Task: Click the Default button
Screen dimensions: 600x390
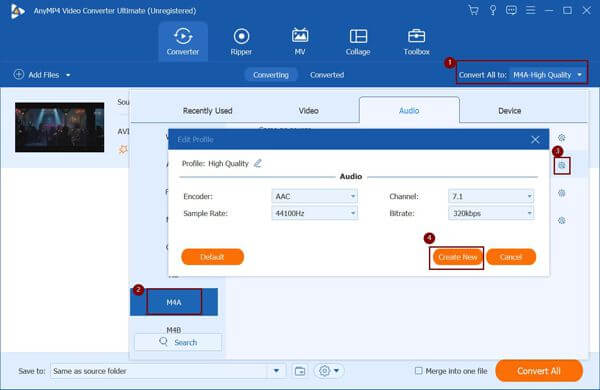Action: tap(212, 257)
